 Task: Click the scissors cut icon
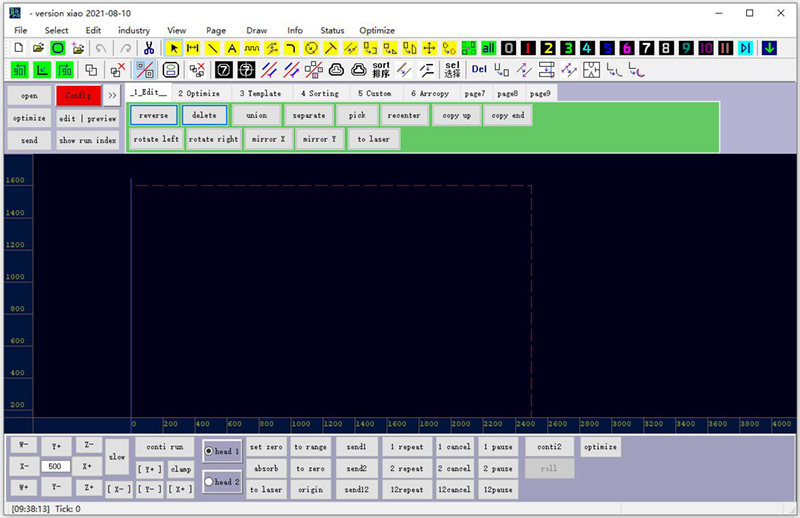pyautogui.click(x=149, y=48)
